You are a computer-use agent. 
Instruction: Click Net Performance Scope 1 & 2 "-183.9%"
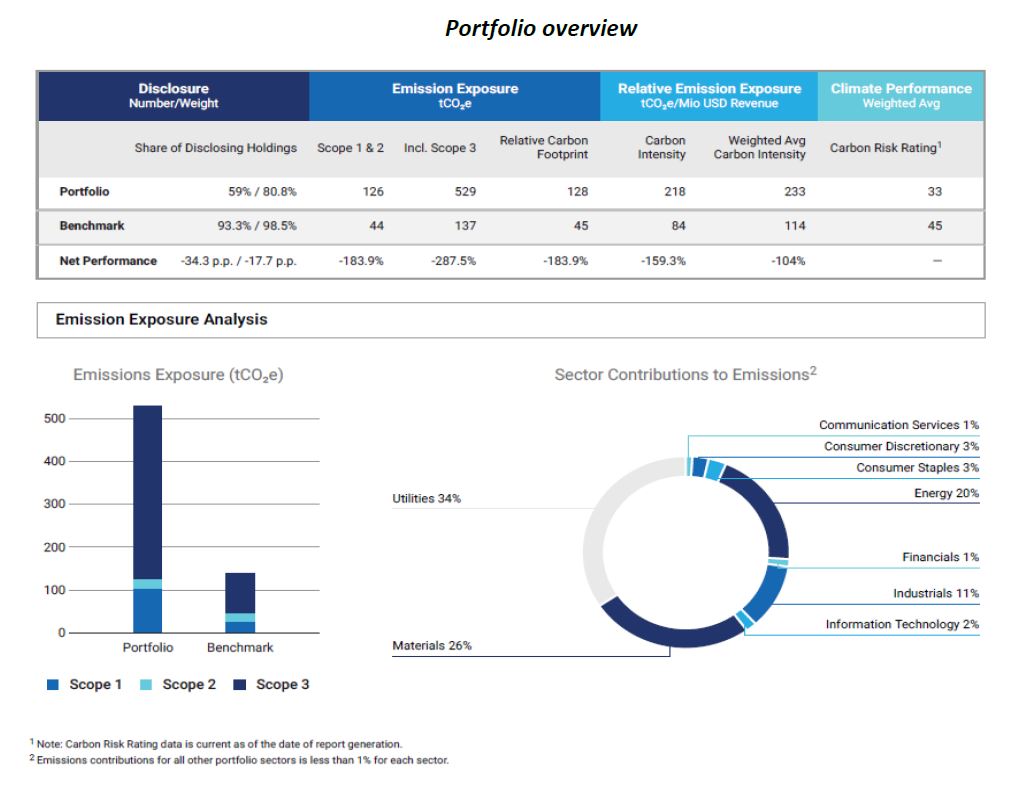pos(361,261)
